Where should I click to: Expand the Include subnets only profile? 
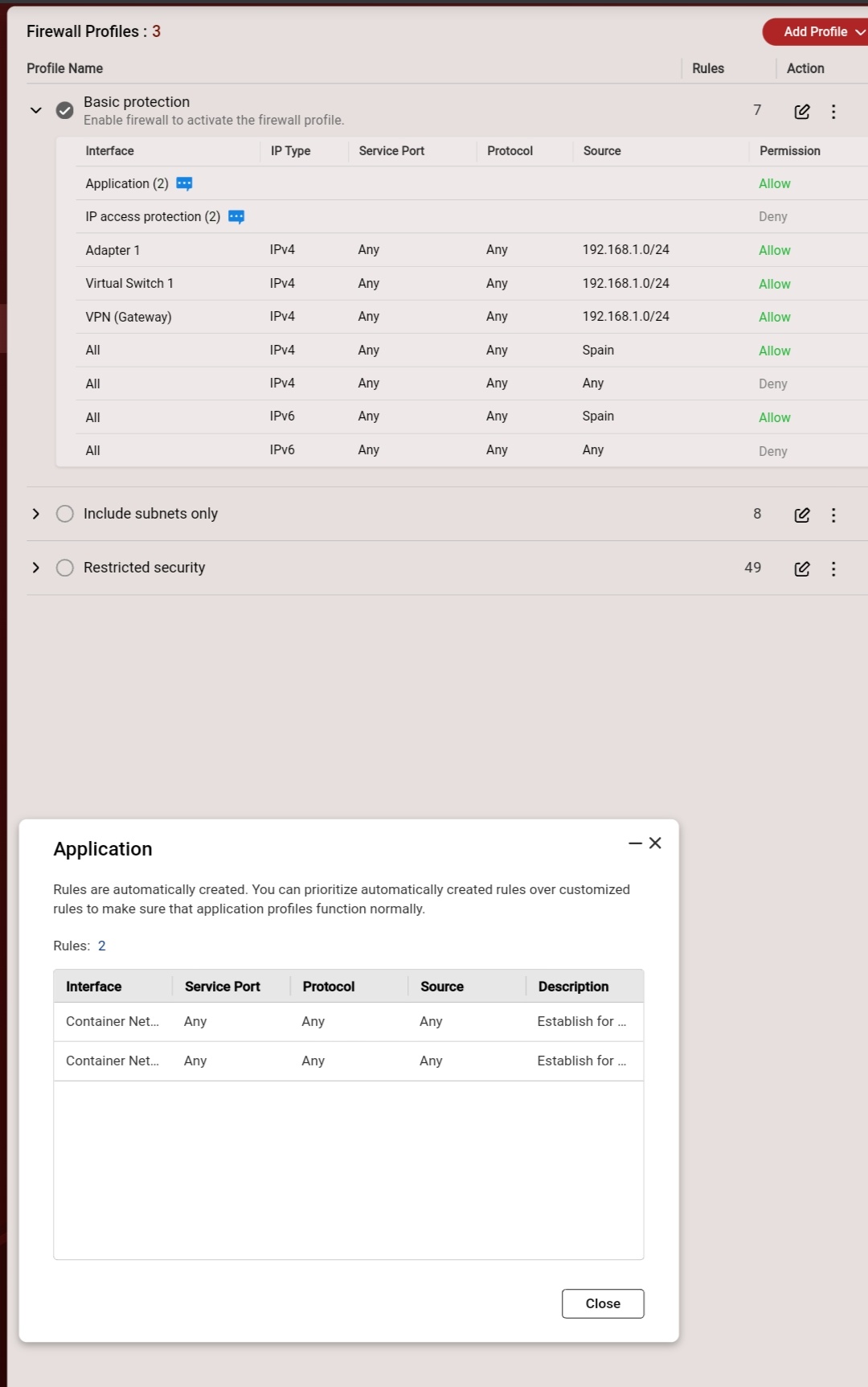(x=36, y=514)
